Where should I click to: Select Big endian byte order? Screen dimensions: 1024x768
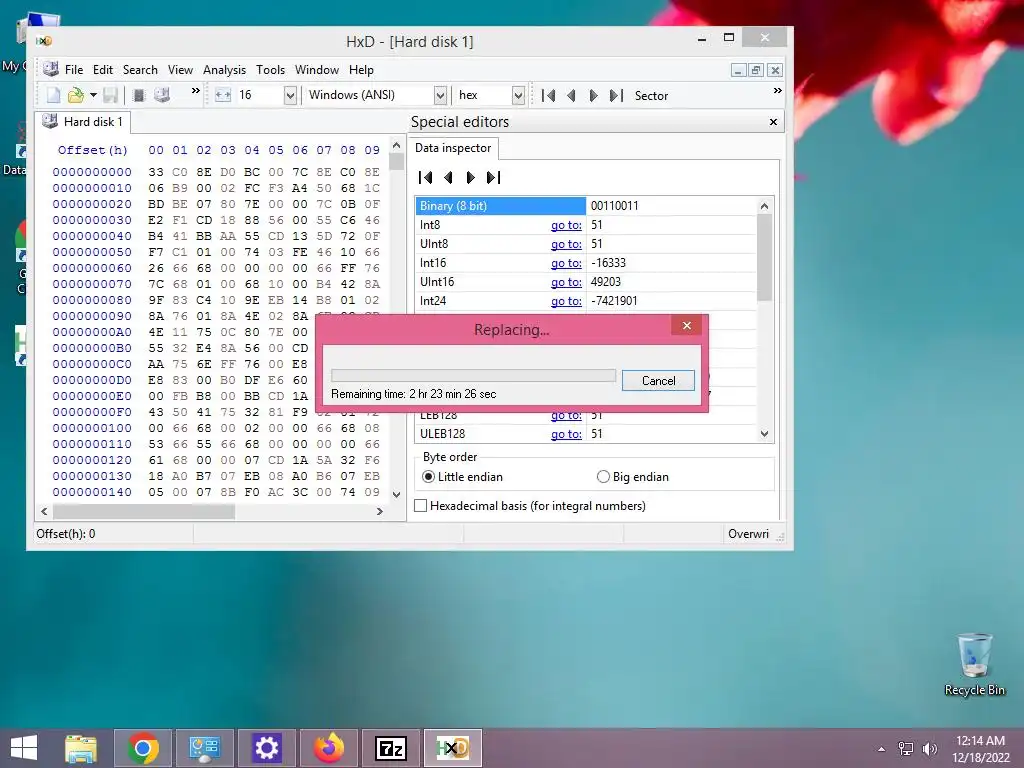pyautogui.click(x=633, y=477)
